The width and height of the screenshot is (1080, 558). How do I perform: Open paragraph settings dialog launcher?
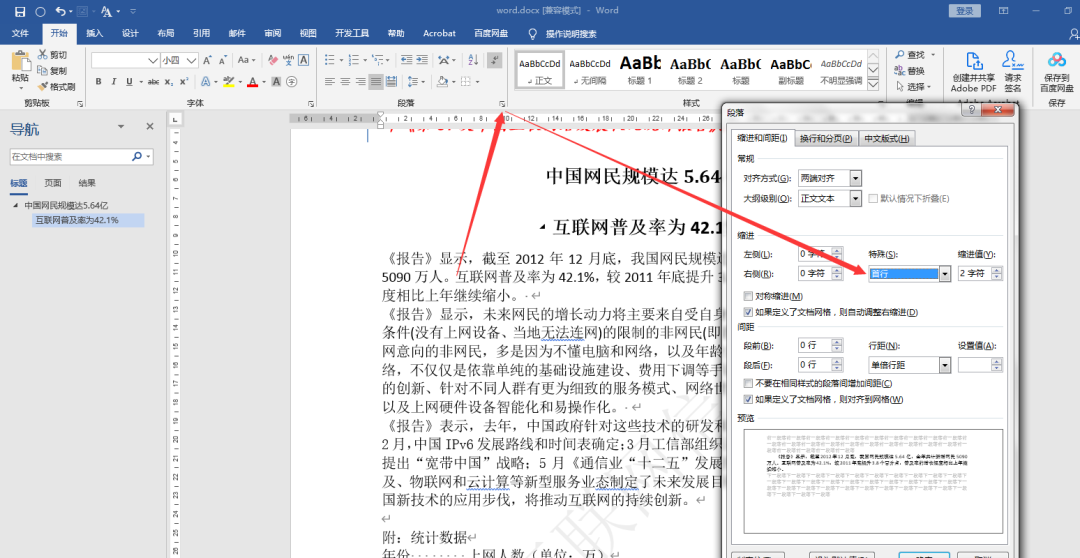[501, 103]
